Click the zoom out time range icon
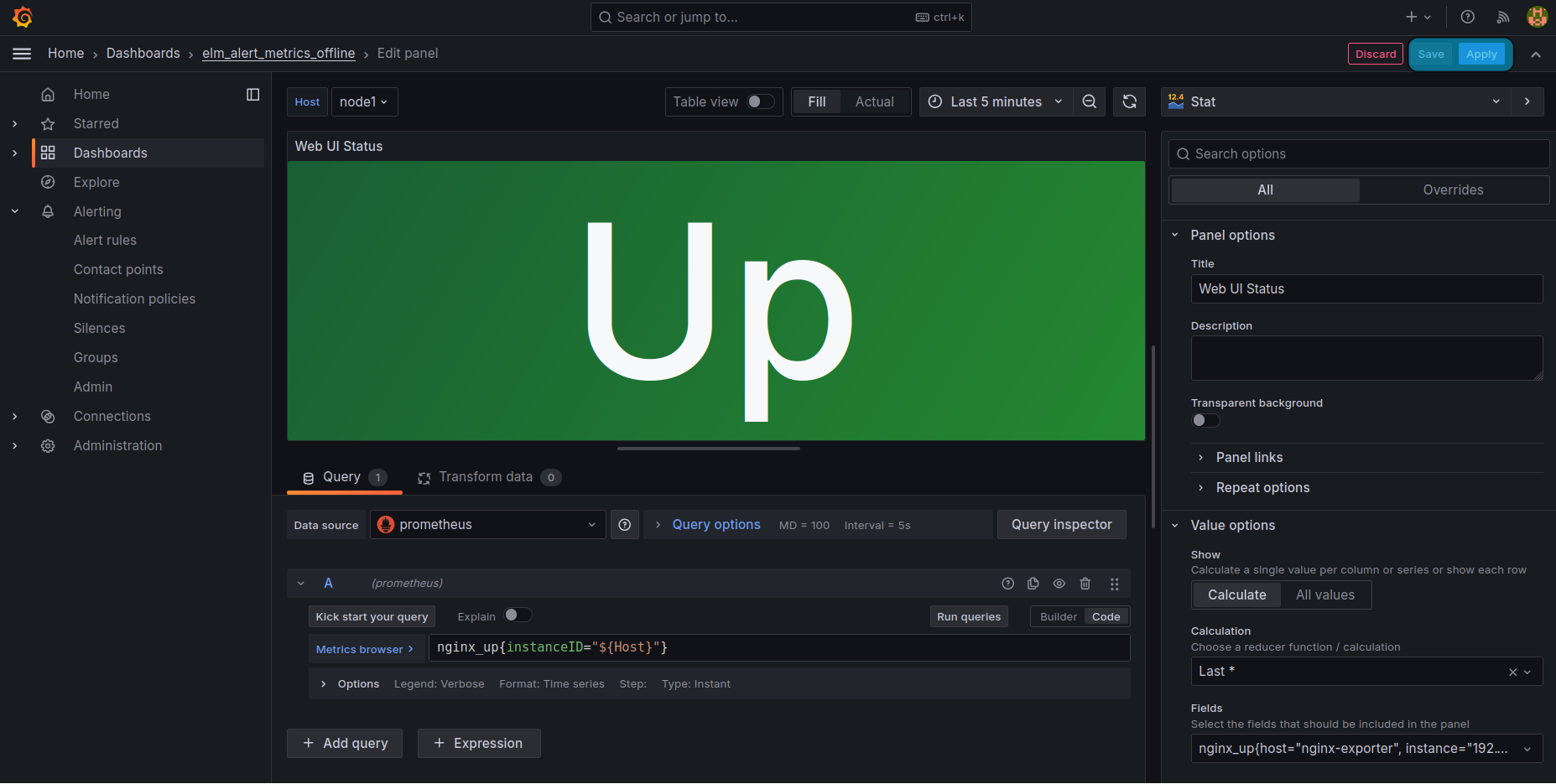 (x=1089, y=101)
